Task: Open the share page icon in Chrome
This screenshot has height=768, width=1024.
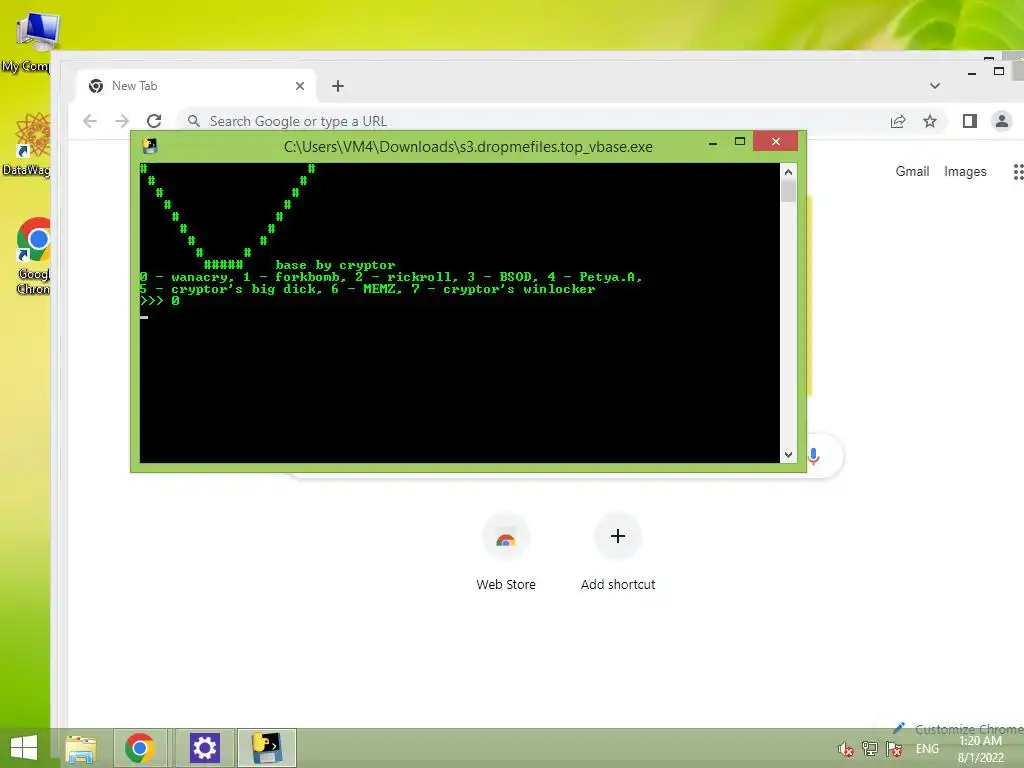Action: click(898, 121)
